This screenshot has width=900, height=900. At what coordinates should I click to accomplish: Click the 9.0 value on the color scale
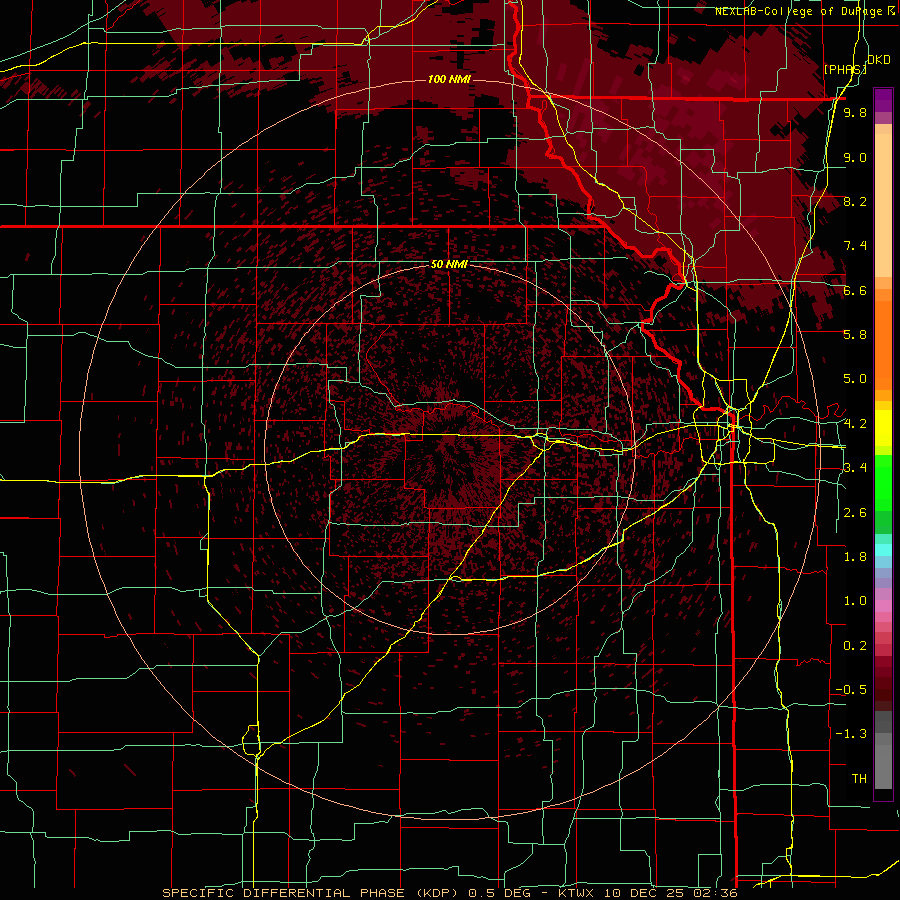(855, 157)
